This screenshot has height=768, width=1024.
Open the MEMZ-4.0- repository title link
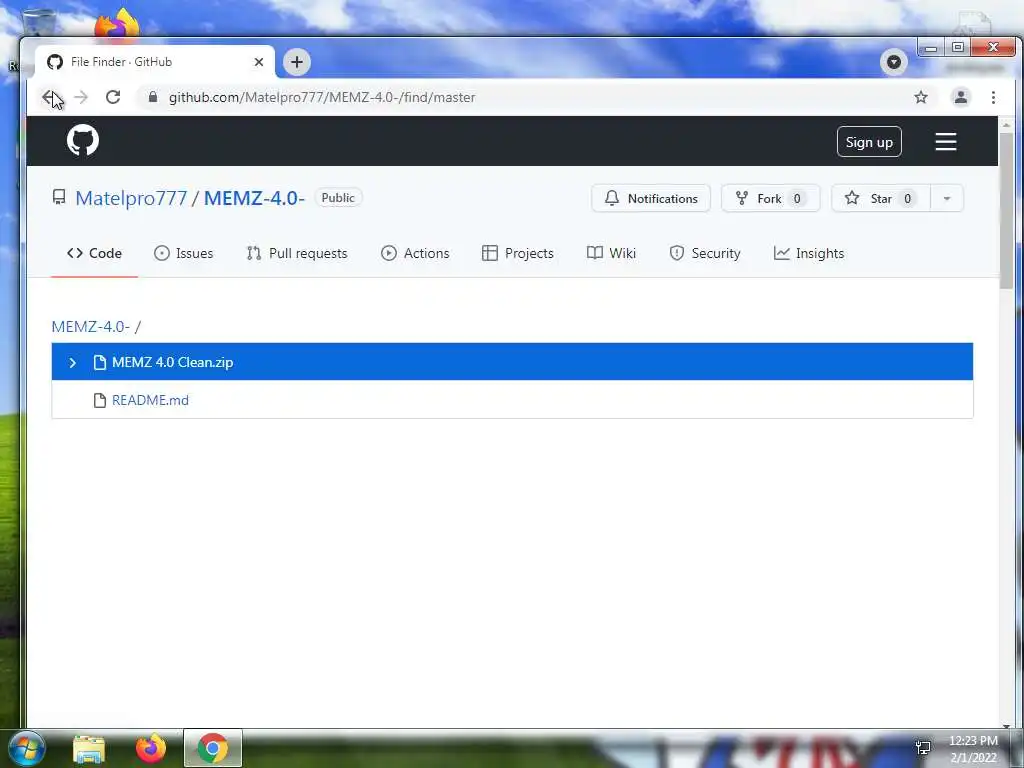pos(255,198)
